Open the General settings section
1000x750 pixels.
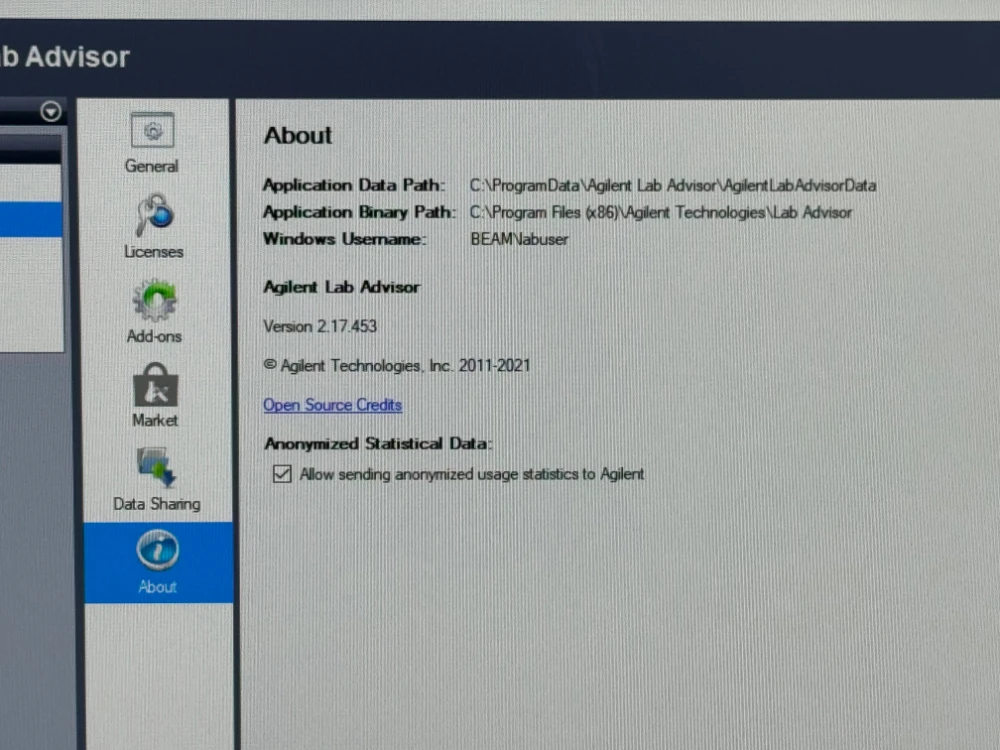point(152,143)
